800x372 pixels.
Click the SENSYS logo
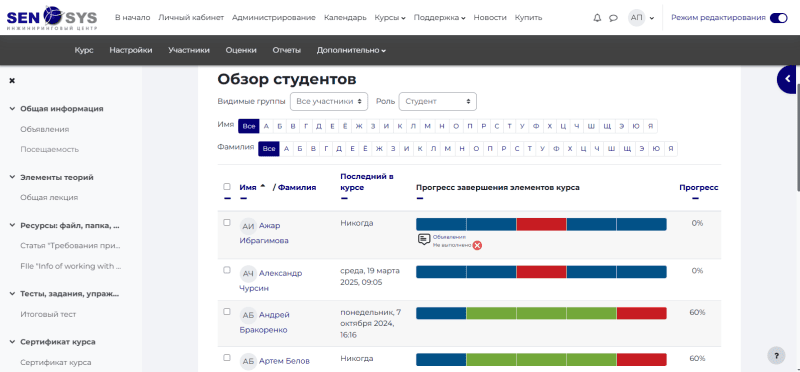point(52,18)
